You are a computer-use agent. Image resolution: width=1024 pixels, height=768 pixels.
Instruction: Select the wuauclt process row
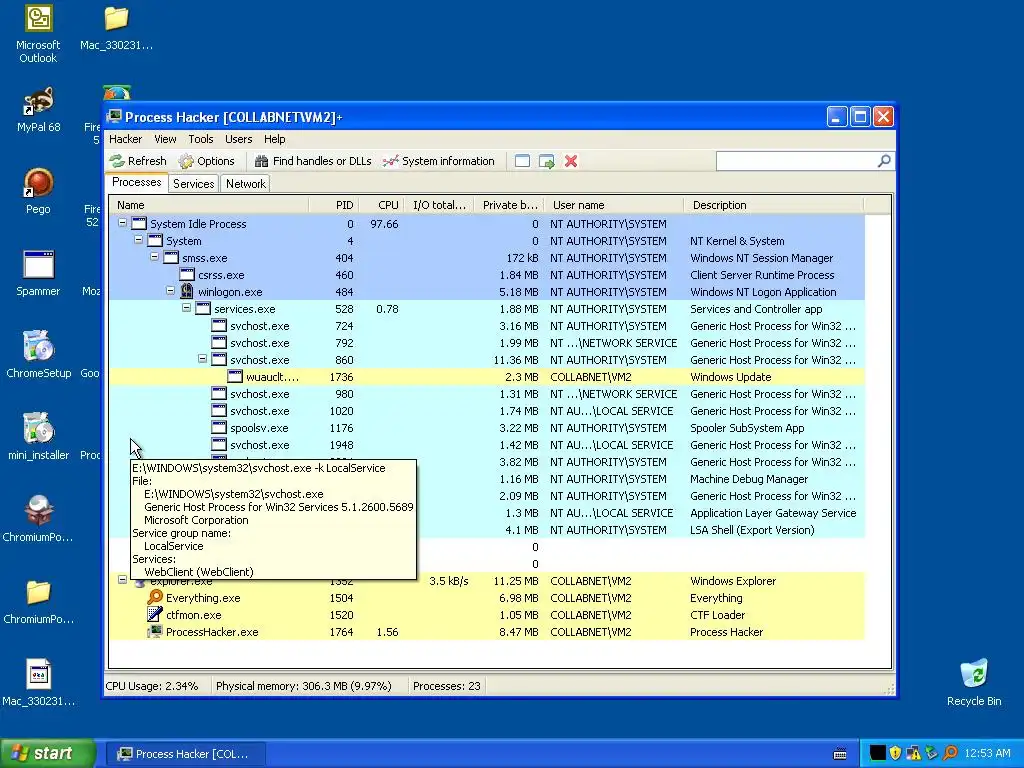point(487,377)
